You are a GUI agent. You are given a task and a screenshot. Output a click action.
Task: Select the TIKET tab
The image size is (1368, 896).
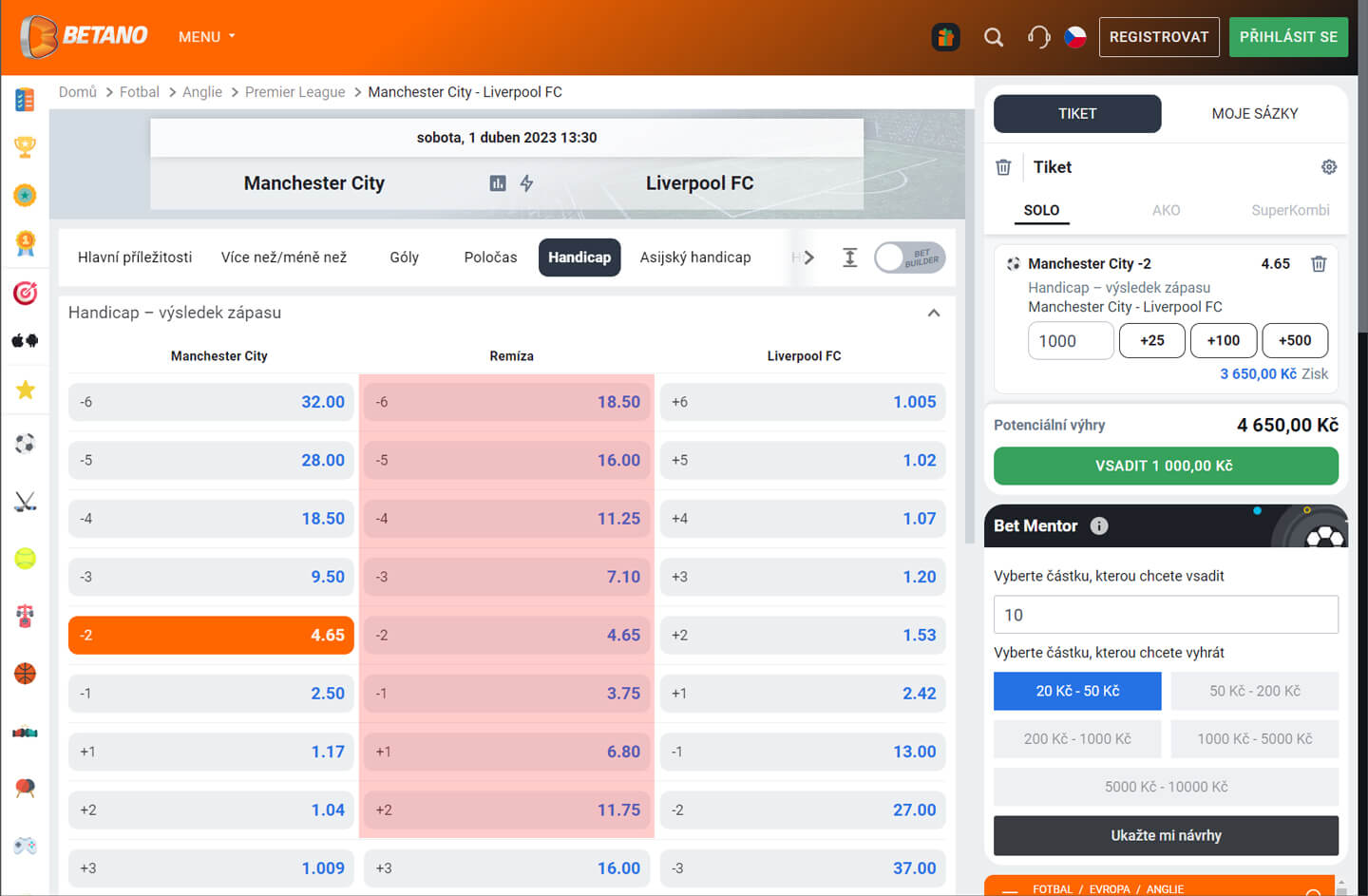click(x=1077, y=114)
